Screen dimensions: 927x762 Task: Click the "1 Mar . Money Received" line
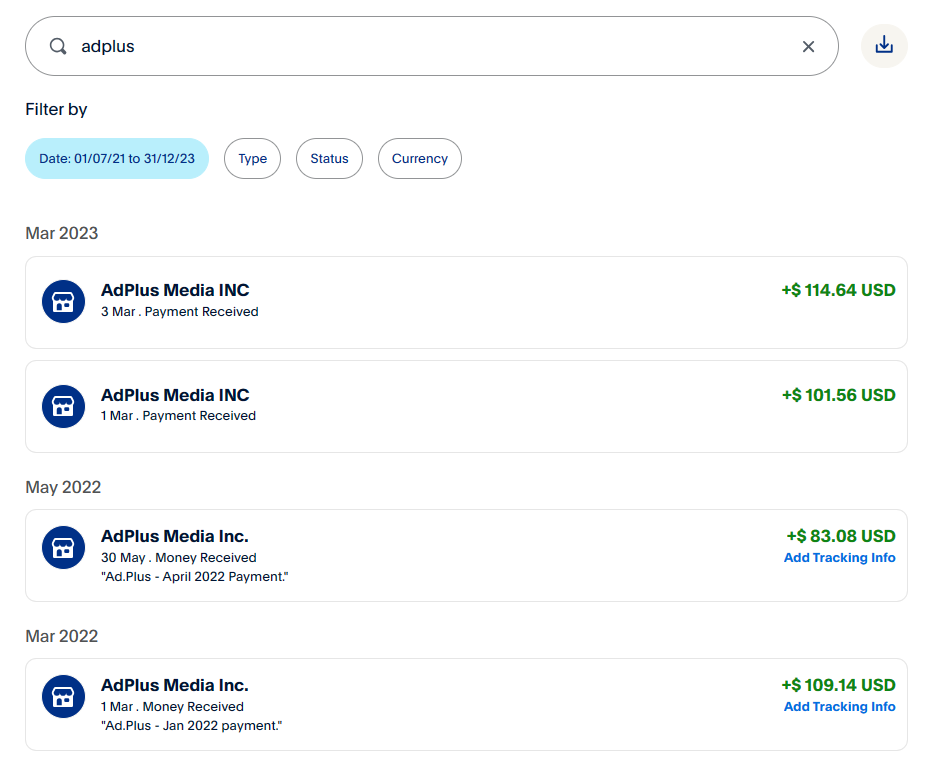click(172, 706)
